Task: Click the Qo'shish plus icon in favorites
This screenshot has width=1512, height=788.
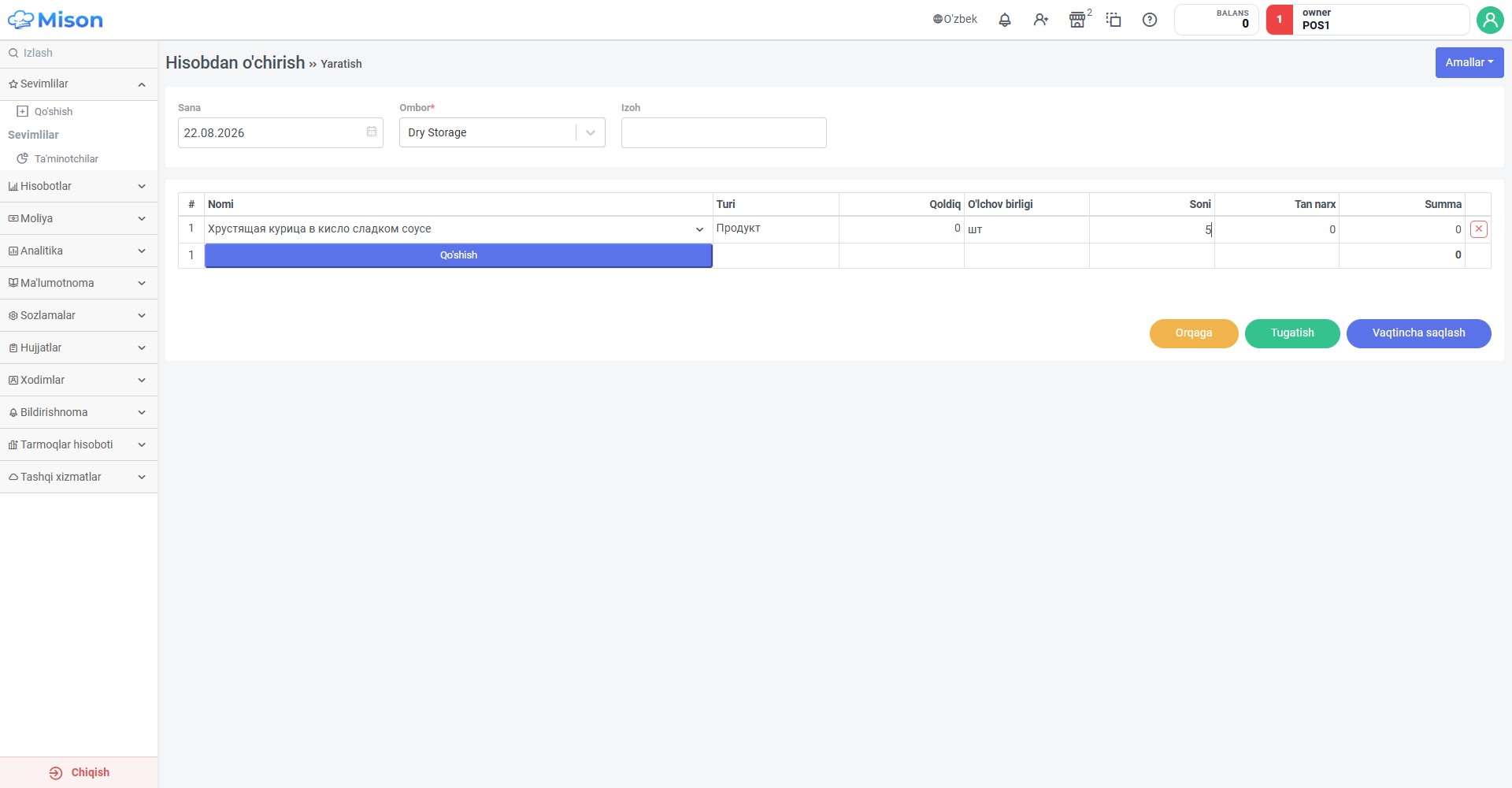Action: point(23,111)
